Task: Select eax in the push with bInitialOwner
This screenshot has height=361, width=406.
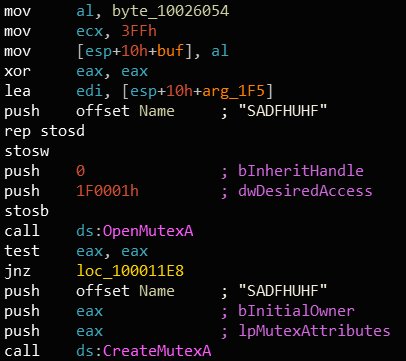Action: 90,311
